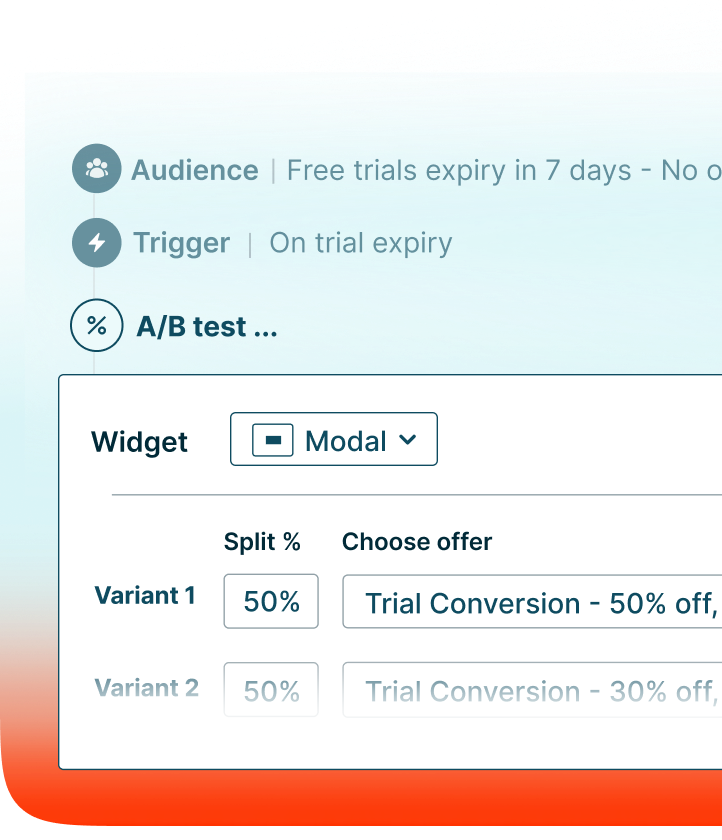722x840 pixels.
Task: Switch to the Trigger step labeled On trial expiry
Action: (183, 242)
